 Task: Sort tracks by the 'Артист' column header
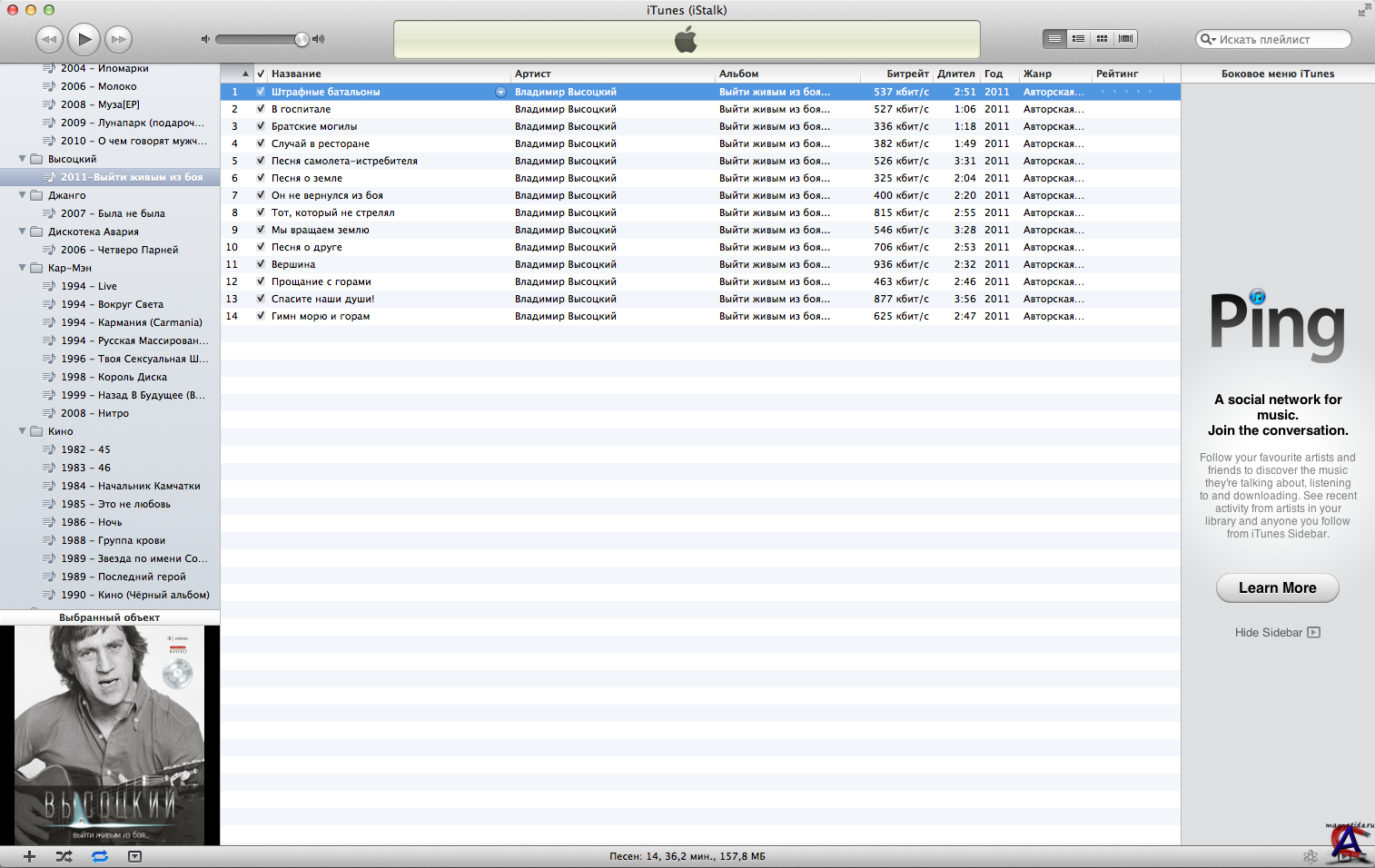click(533, 74)
